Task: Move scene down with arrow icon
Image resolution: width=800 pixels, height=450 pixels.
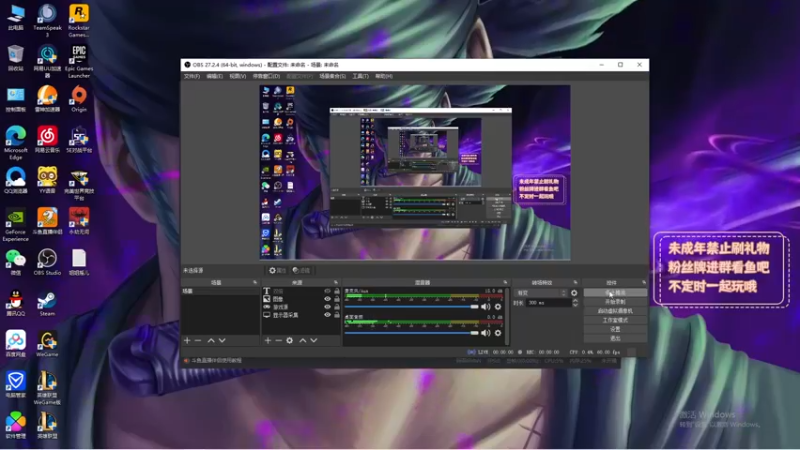Action: point(222,340)
